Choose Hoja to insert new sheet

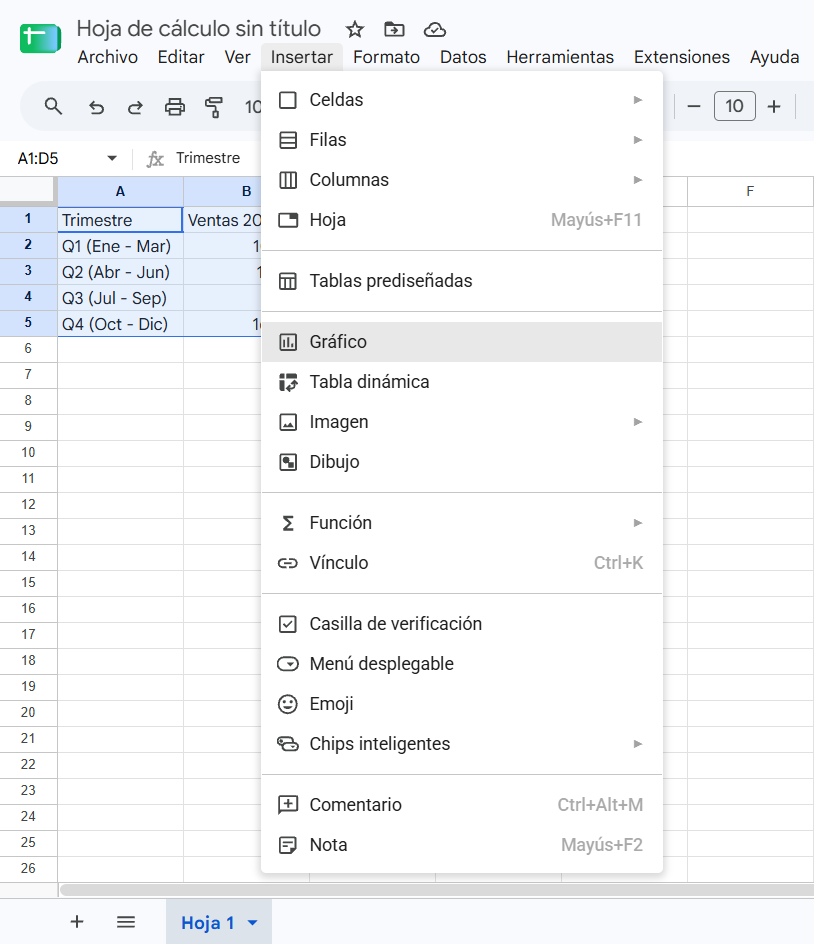point(462,220)
